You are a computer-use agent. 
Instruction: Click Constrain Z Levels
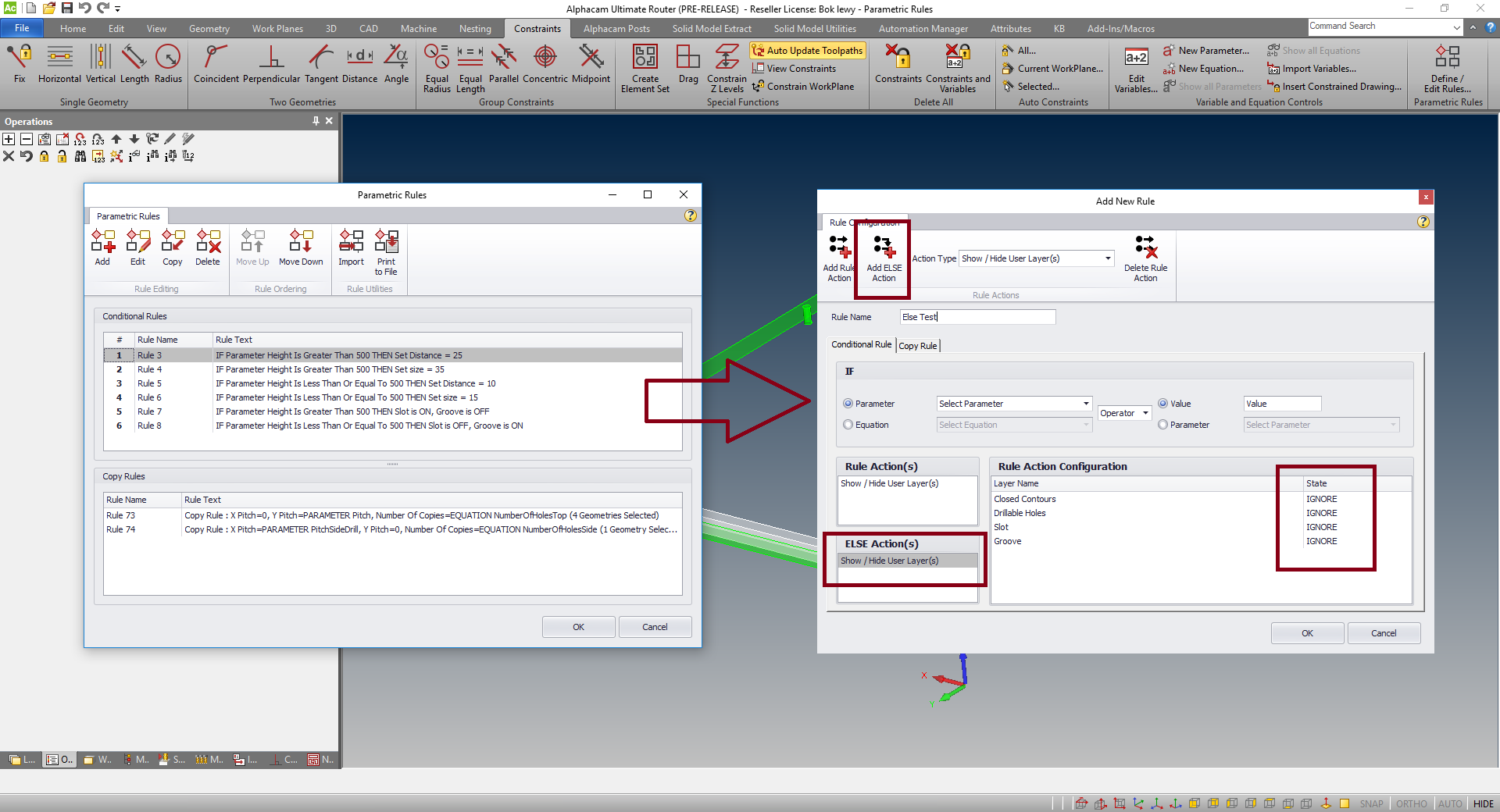[x=727, y=69]
